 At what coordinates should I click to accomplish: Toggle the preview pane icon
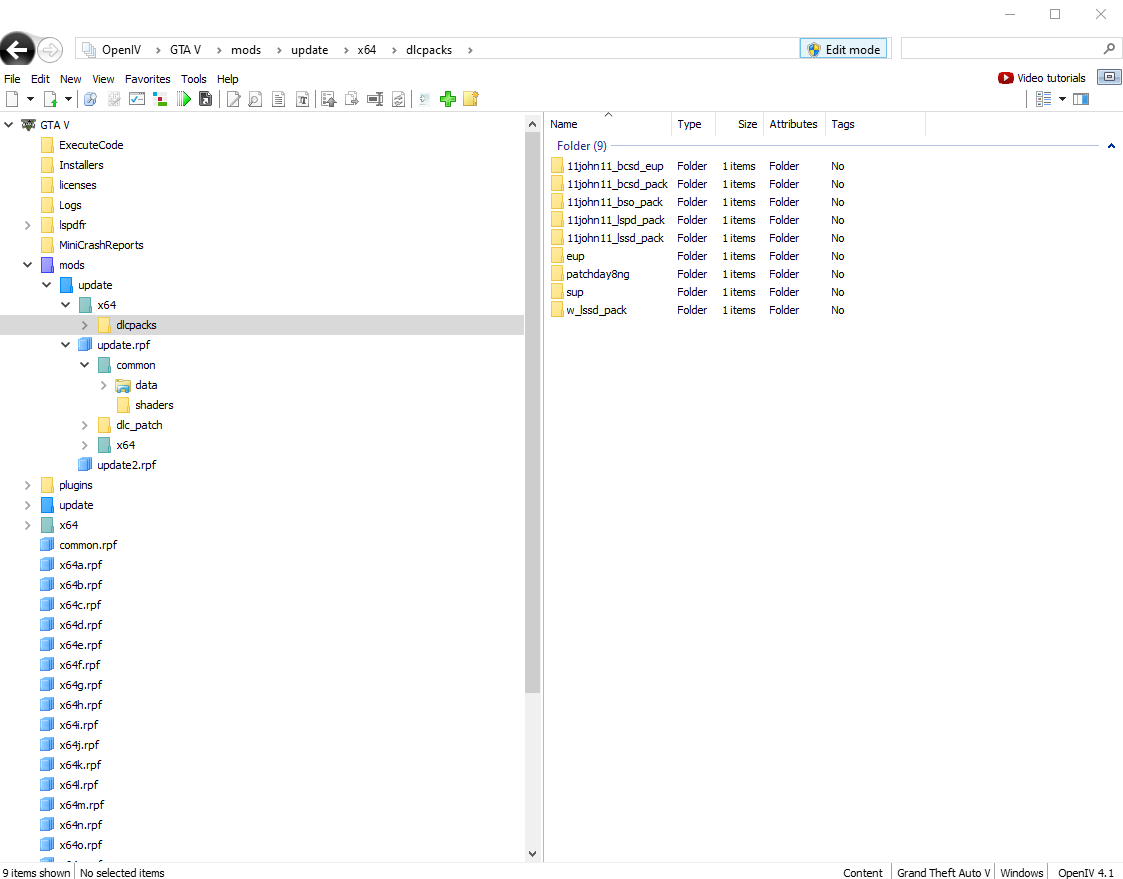tap(1081, 99)
